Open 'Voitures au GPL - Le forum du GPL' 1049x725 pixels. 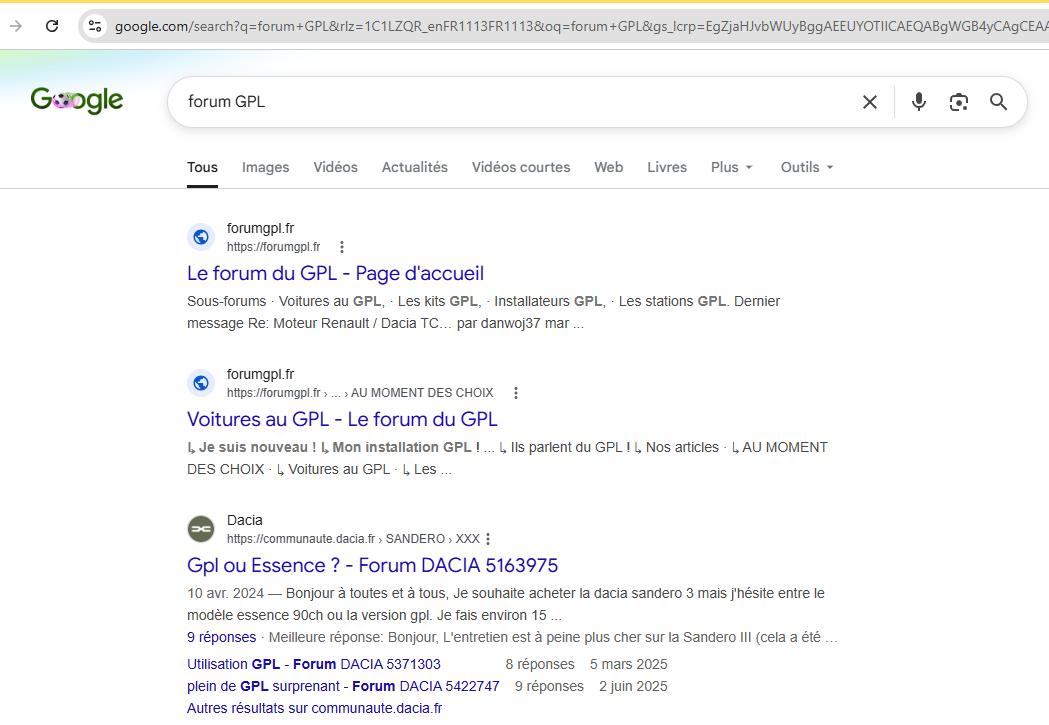[342, 419]
